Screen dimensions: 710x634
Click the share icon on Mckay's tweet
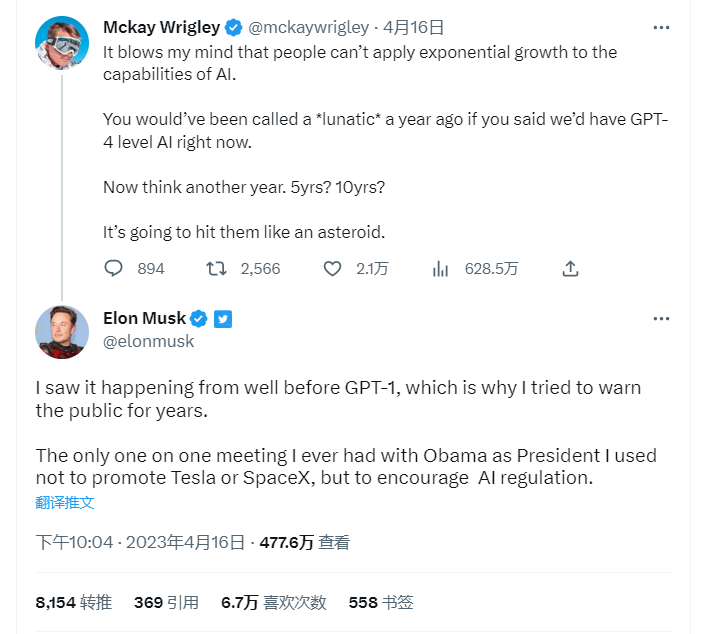tap(571, 268)
